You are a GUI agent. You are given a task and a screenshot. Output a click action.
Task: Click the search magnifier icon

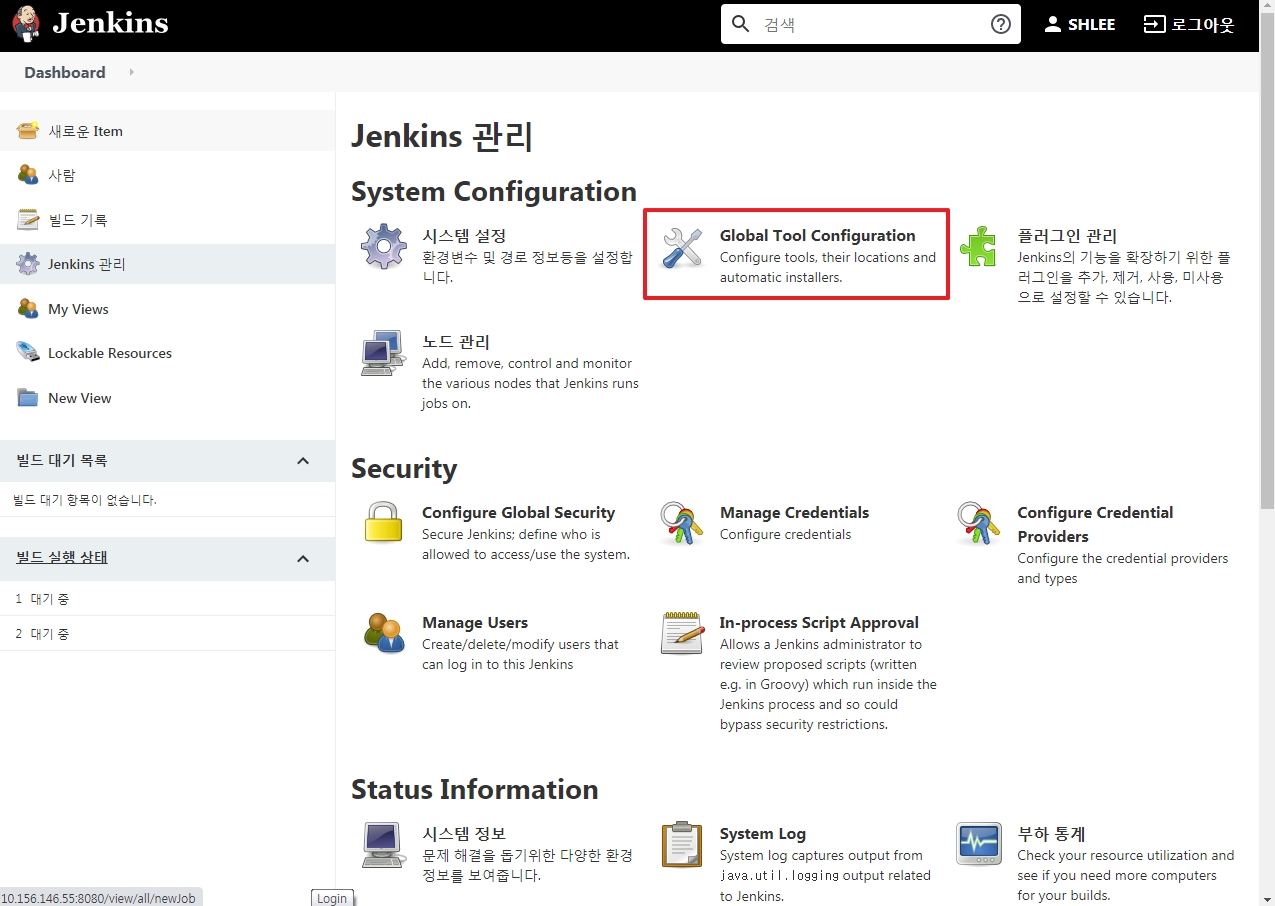741,24
